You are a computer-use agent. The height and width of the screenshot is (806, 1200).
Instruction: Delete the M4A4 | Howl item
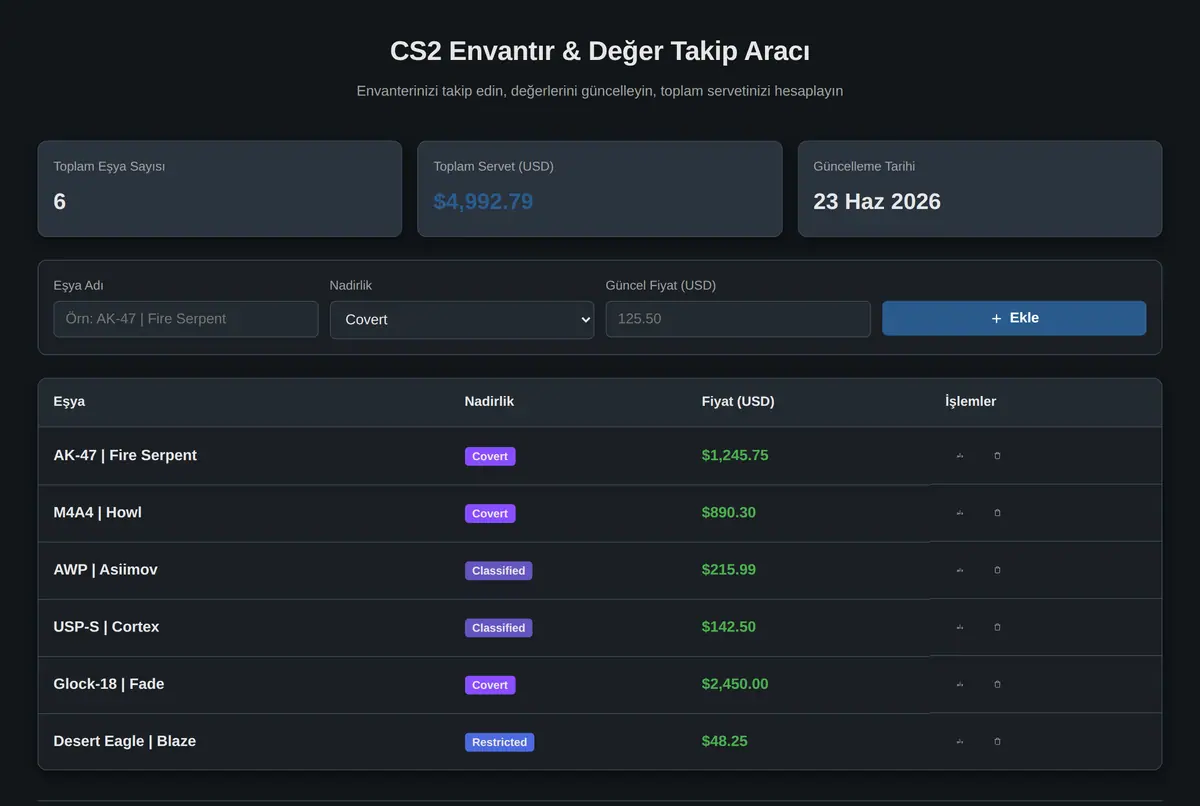997,513
